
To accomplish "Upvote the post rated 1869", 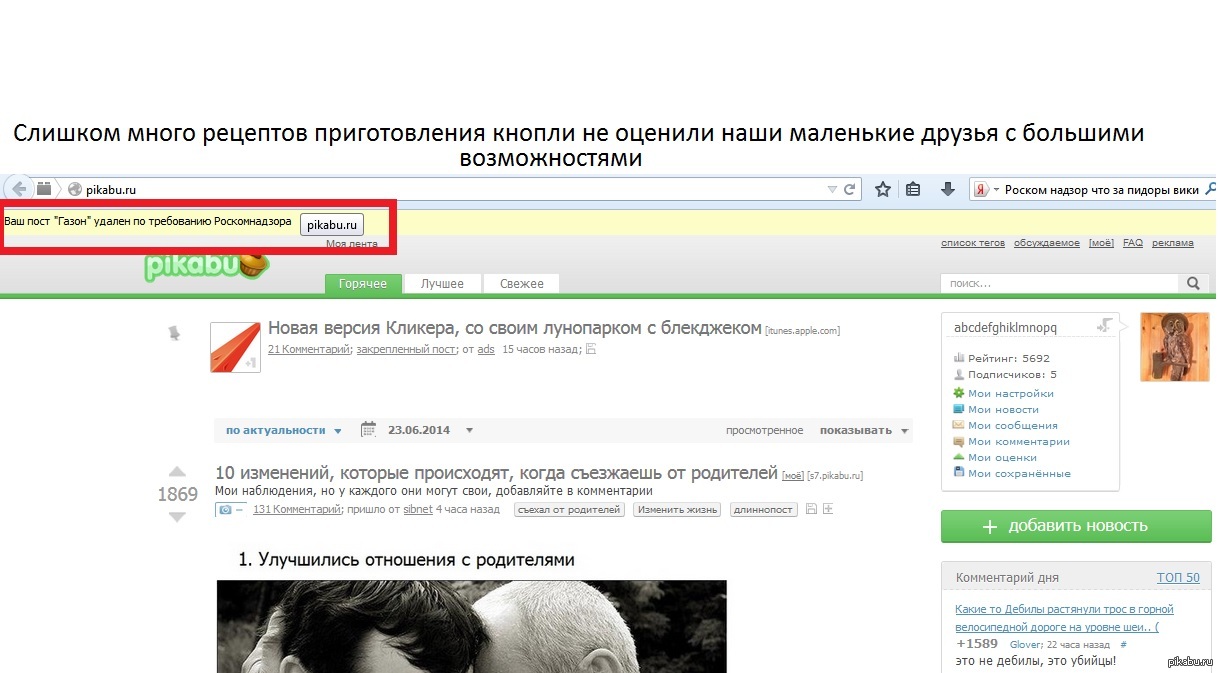I will point(177,472).
